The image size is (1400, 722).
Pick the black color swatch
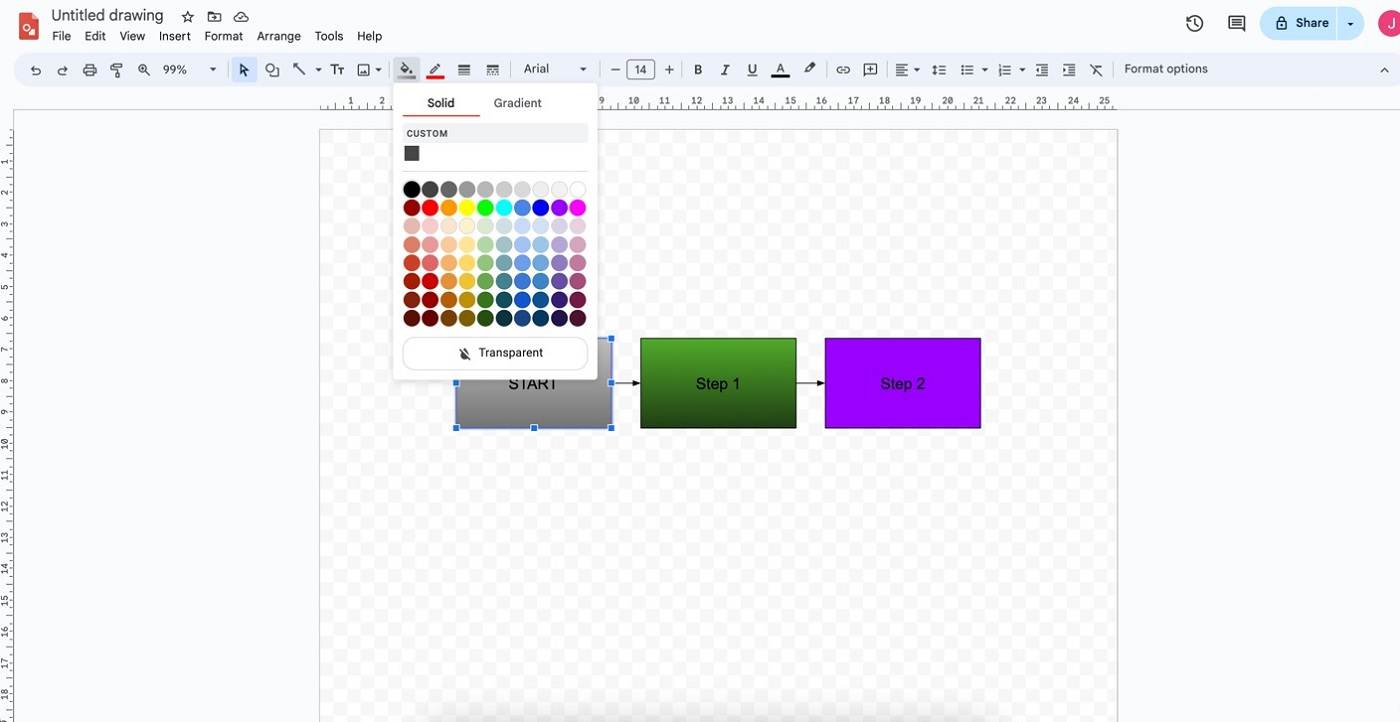(411, 189)
